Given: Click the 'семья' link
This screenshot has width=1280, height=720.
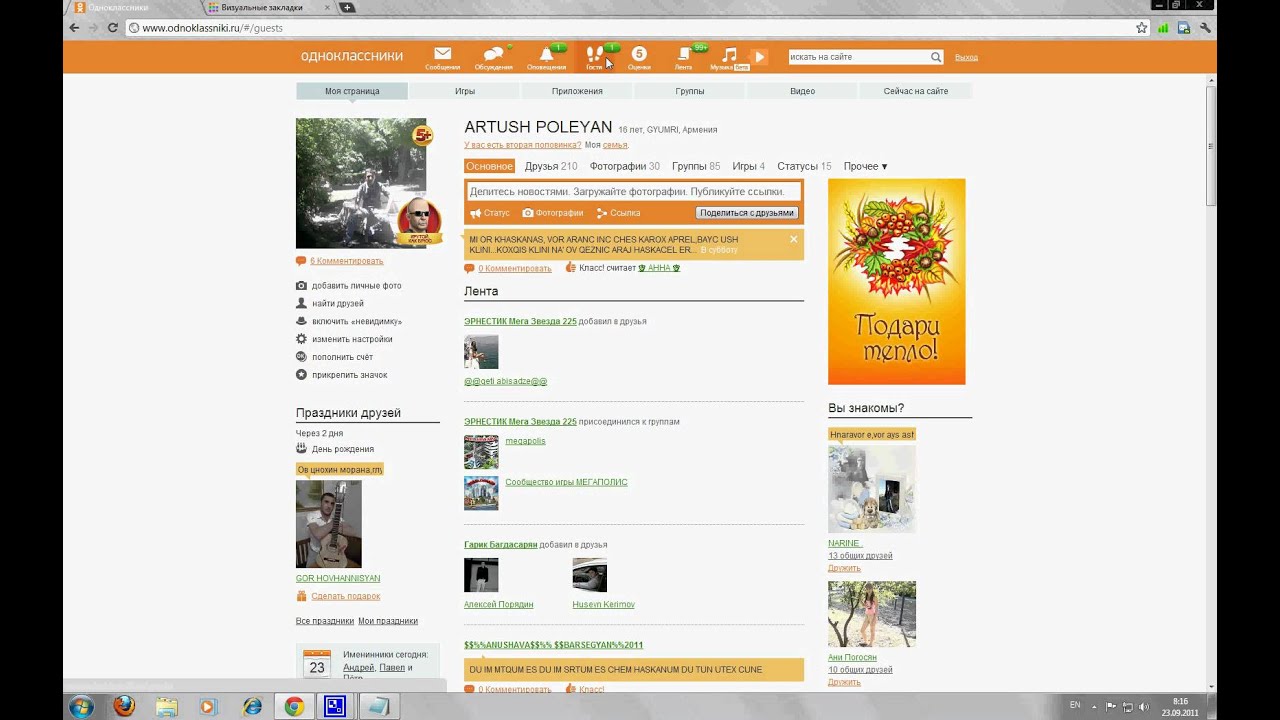Looking at the screenshot, I should pyautogui.click(x=615, y=145).
